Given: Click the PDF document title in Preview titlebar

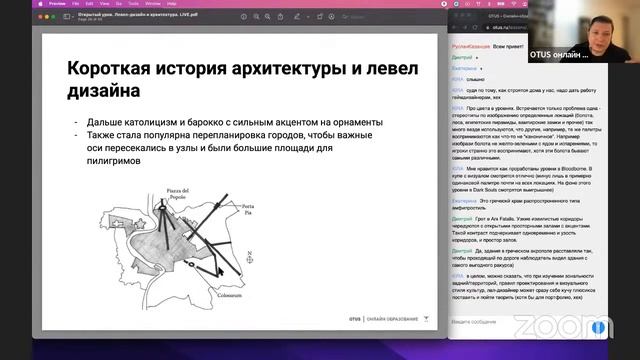Looking at the screenshot, I should tap(138, 14).
